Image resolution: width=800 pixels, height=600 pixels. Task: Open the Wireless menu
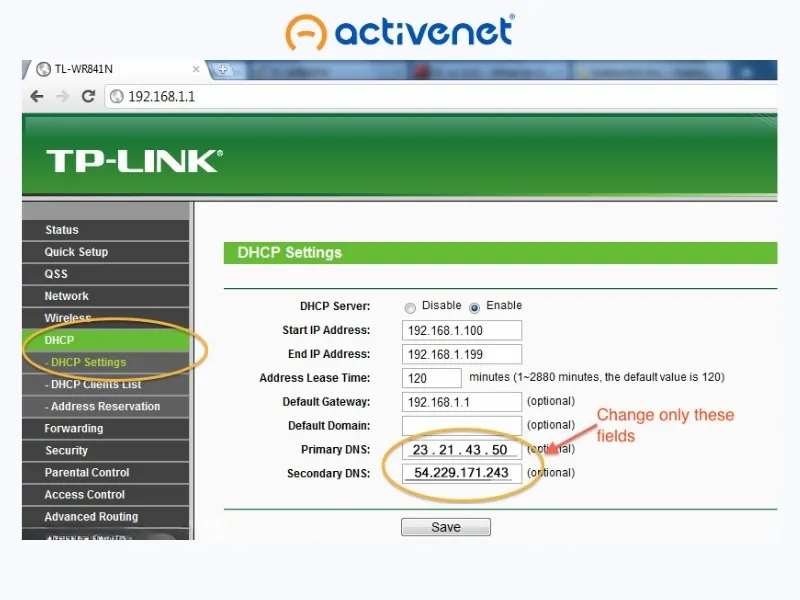[x=106, y=318]
